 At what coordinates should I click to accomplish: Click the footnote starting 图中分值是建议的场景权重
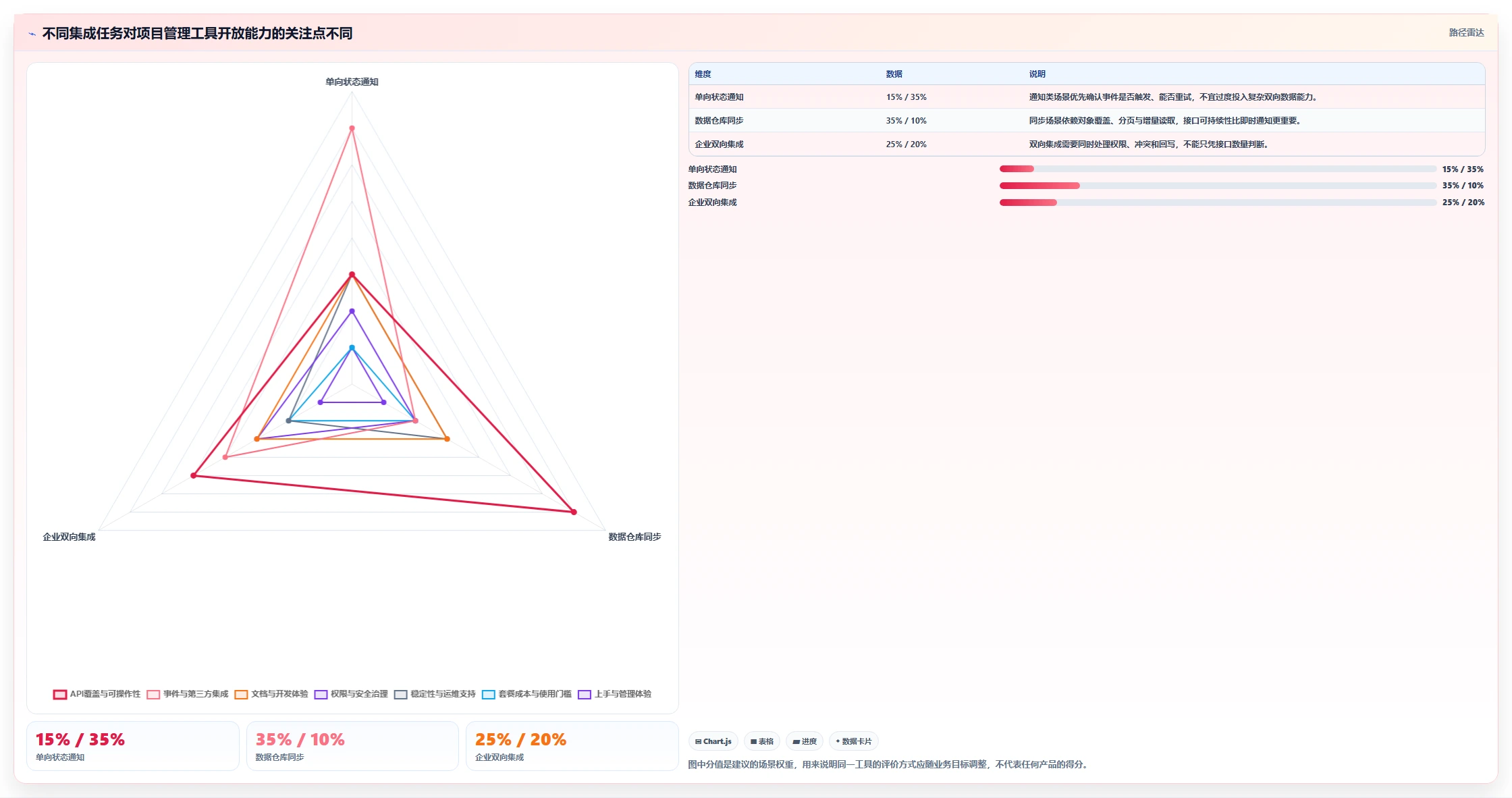click(x=889, y=764)
